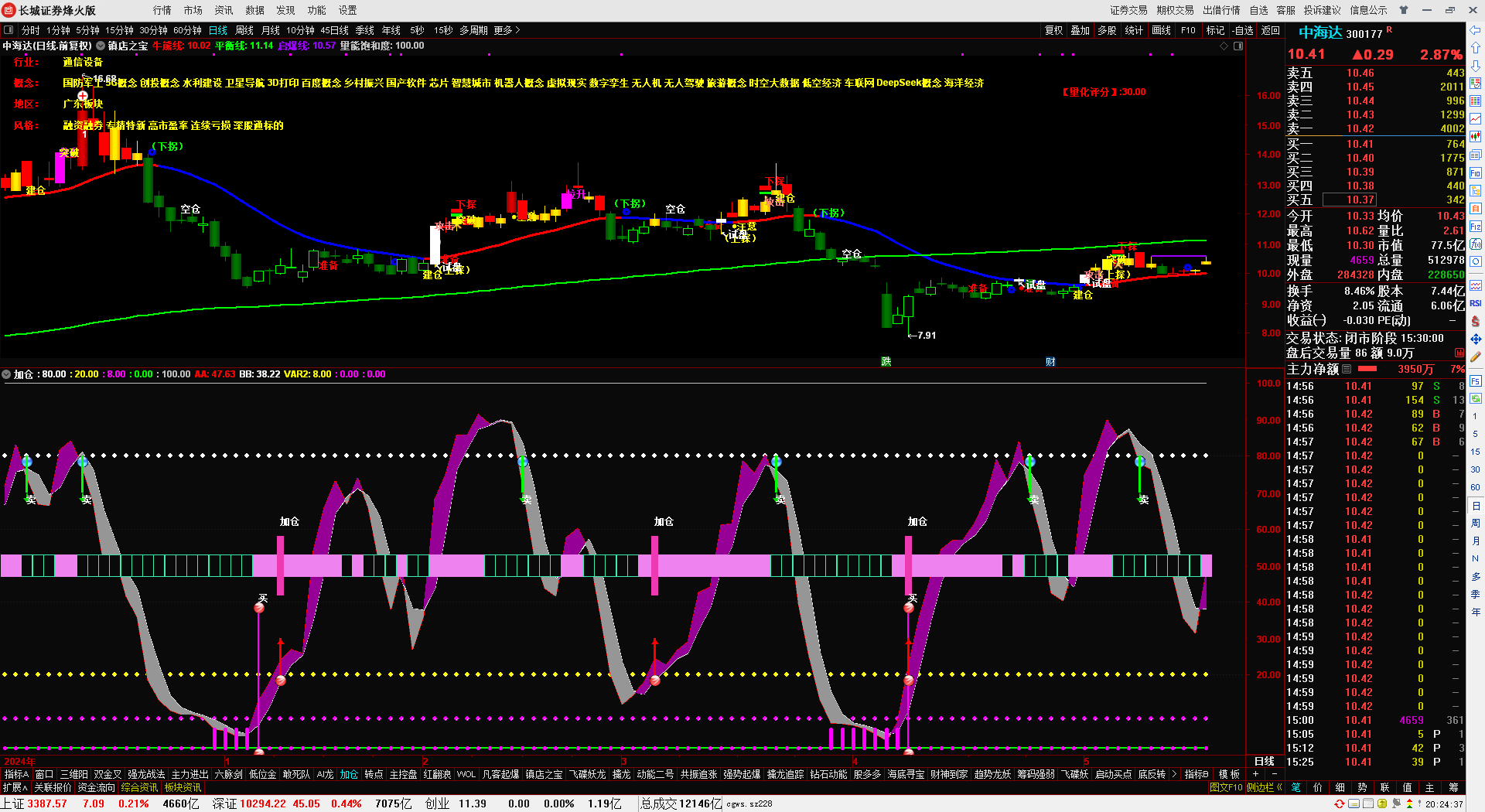Click the red dollar sign icon
1485x812 pixels.
[x=1476, y=321]
